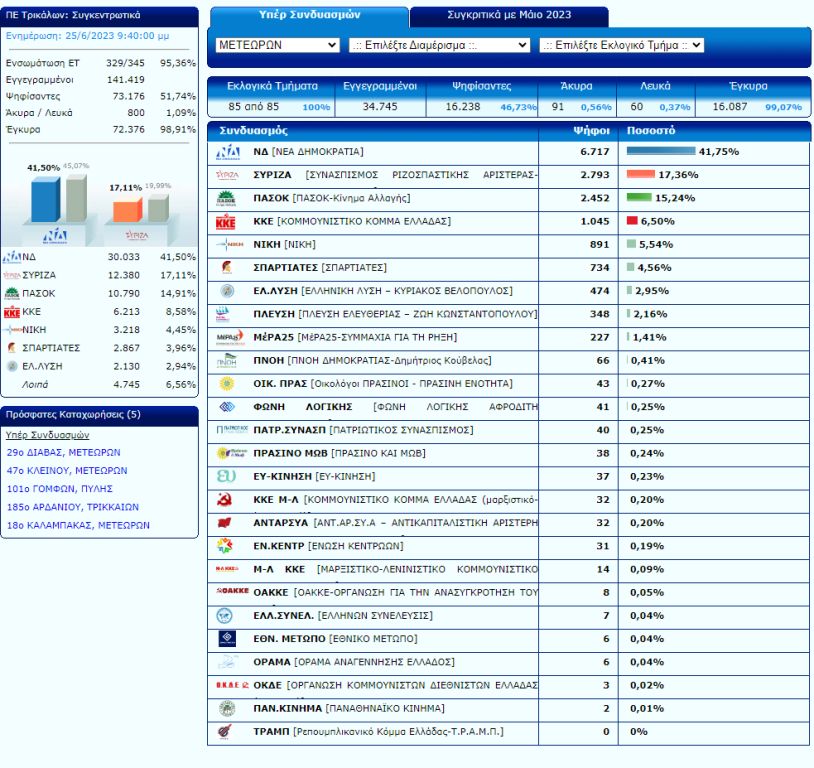Open link 185ο ΑΡΔΑΝΙΟΥ, ΤΡΙΚΚΑΙΩΝ
The height and width of the screenshot is (768, 814).
(73, 507)
